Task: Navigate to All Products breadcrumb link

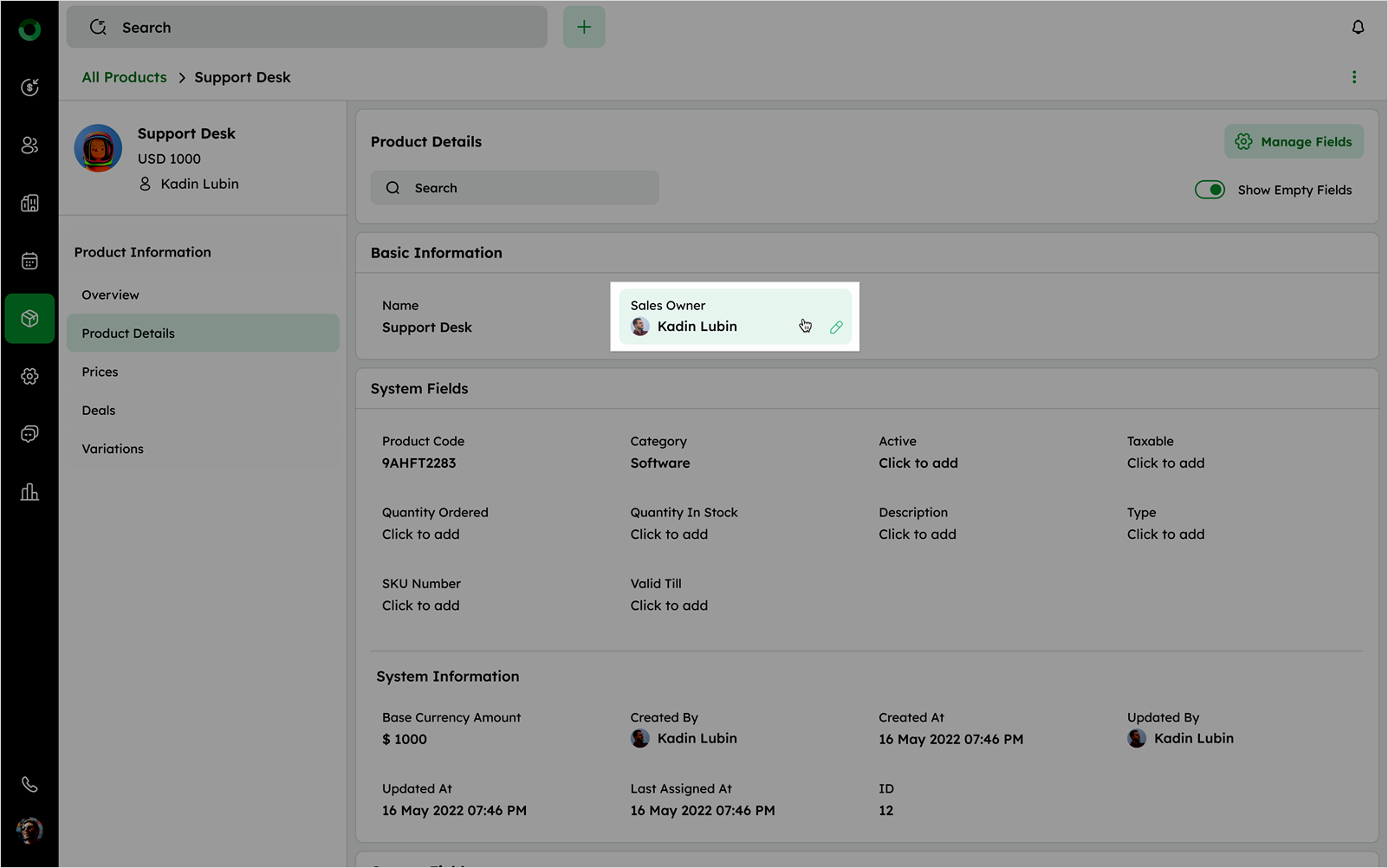Action: pyautogui.click(x=124, y=77)
